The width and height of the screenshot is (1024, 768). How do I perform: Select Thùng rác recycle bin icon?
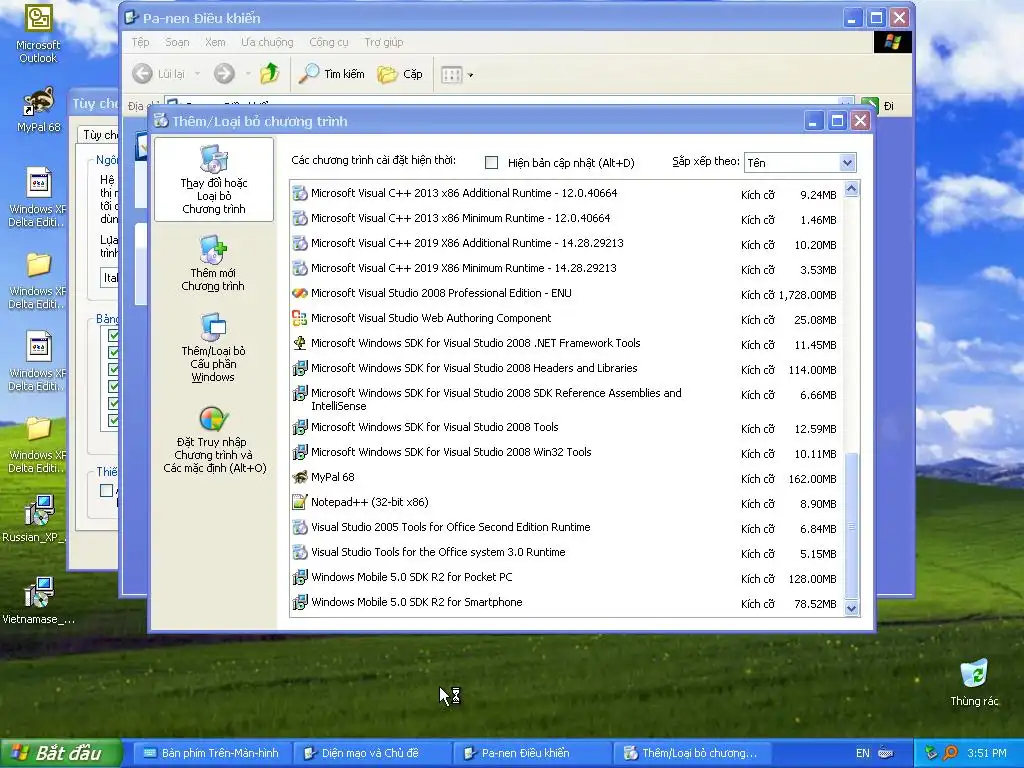tap(974, 682)
